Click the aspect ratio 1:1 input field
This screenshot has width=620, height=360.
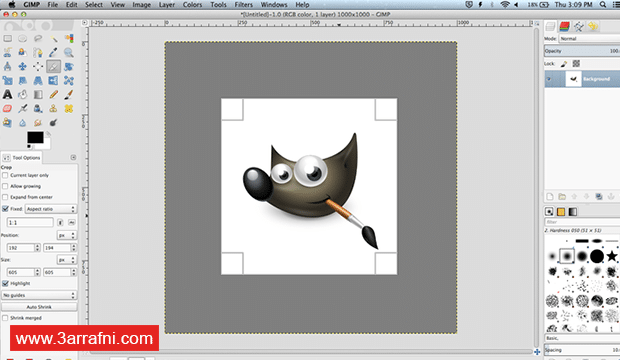[x=30, y=223]
